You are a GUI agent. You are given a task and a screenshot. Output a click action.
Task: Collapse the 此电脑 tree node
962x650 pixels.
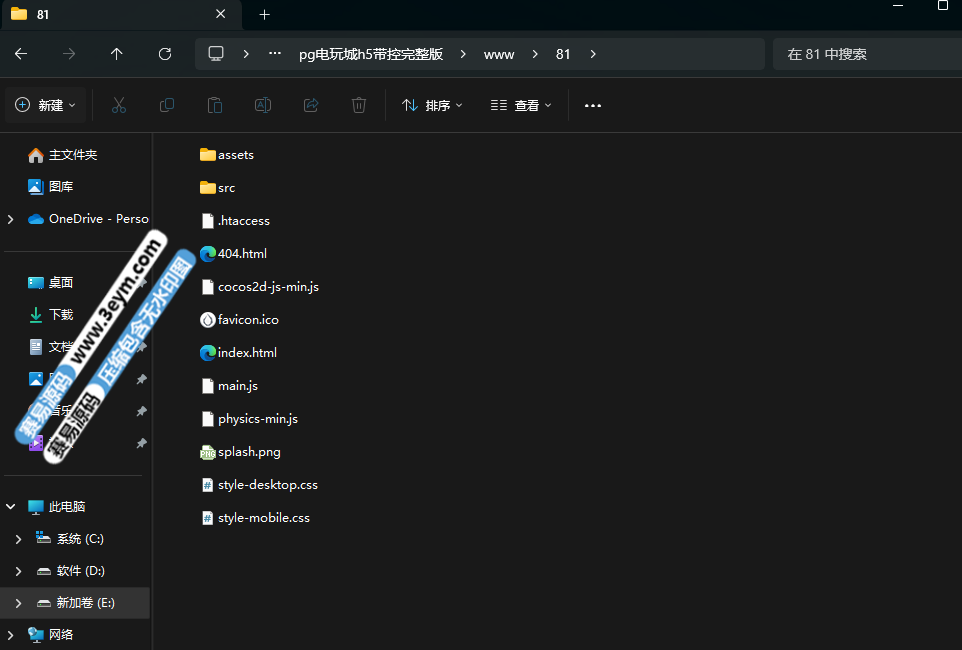pos(11,507)
